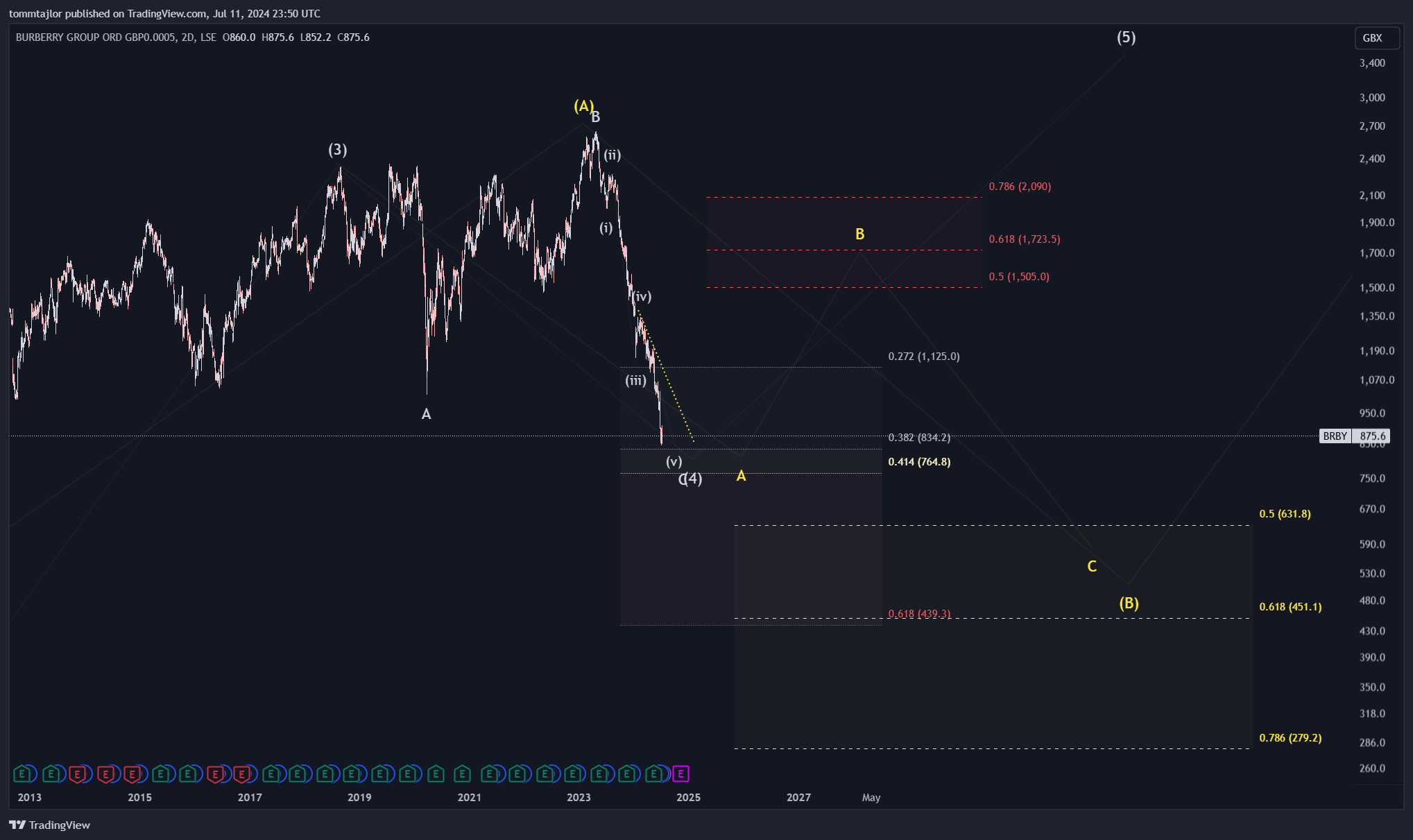Screen dimensions: 1413x840
Task: Click the 0.618 (439.3) red fib label
Action: pos(919,614)
